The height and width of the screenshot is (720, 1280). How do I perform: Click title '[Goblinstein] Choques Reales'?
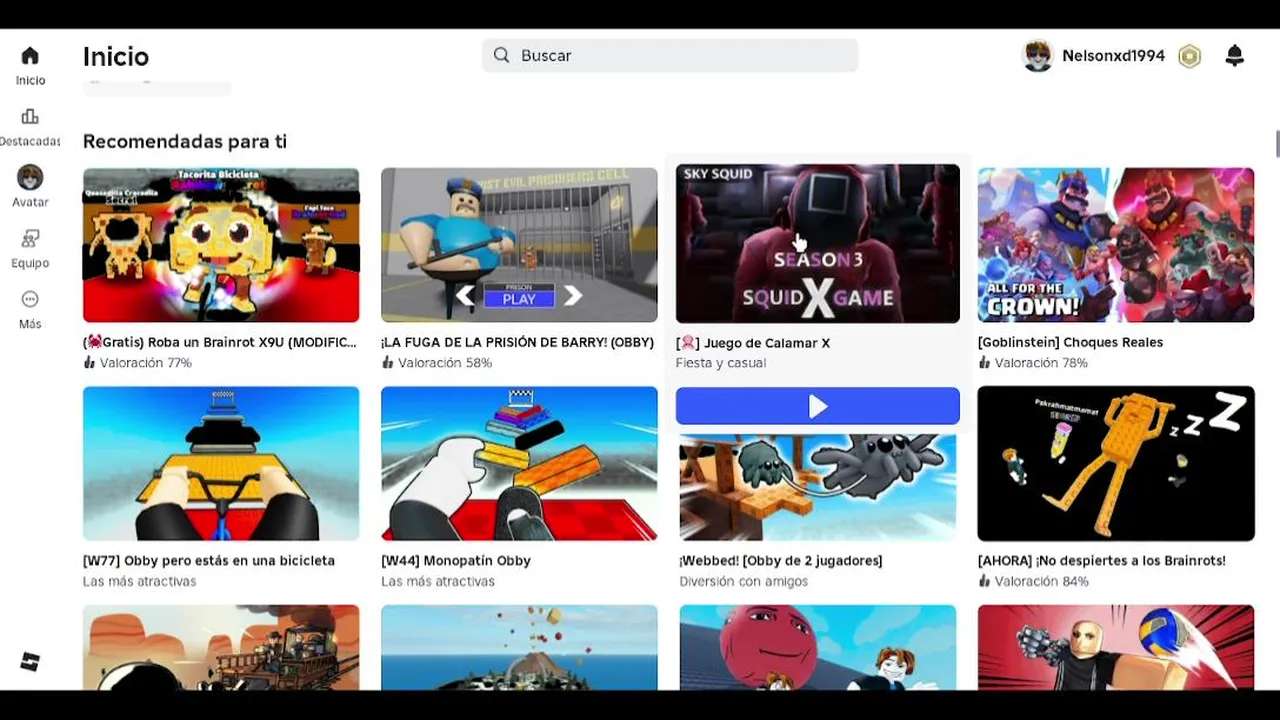(1070, 342)
